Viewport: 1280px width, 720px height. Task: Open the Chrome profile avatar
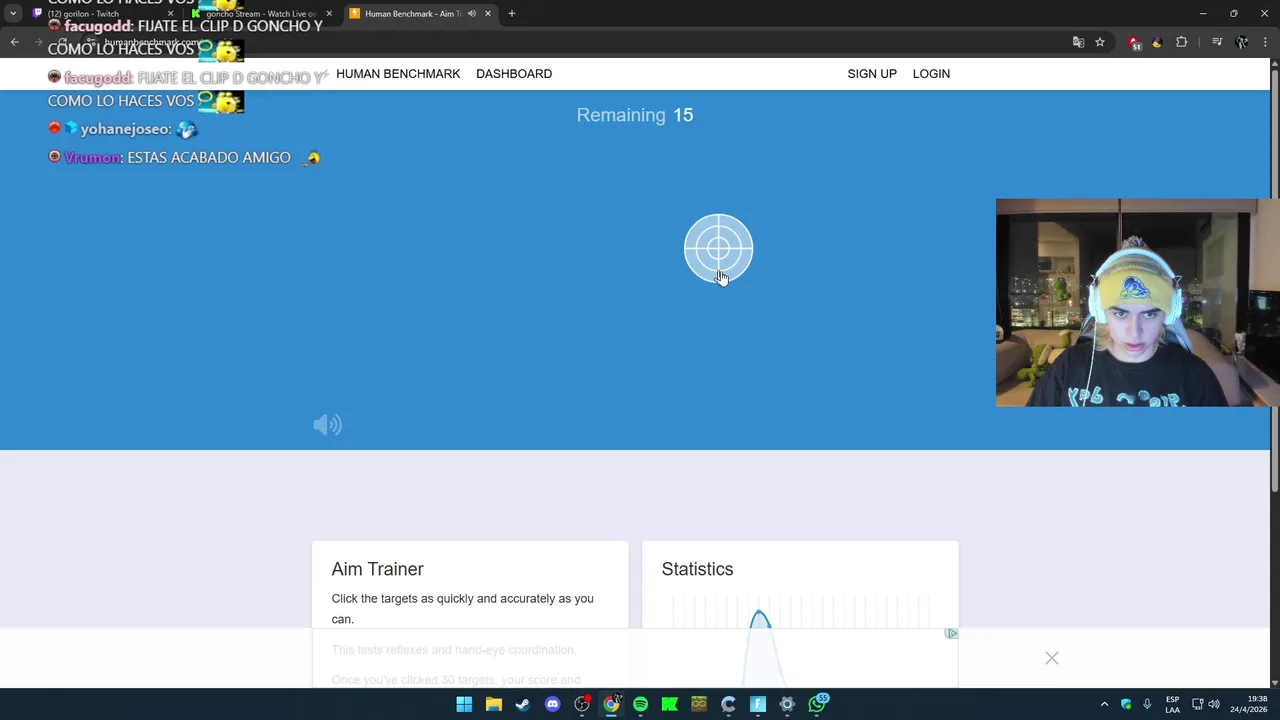pos(1242,42)
